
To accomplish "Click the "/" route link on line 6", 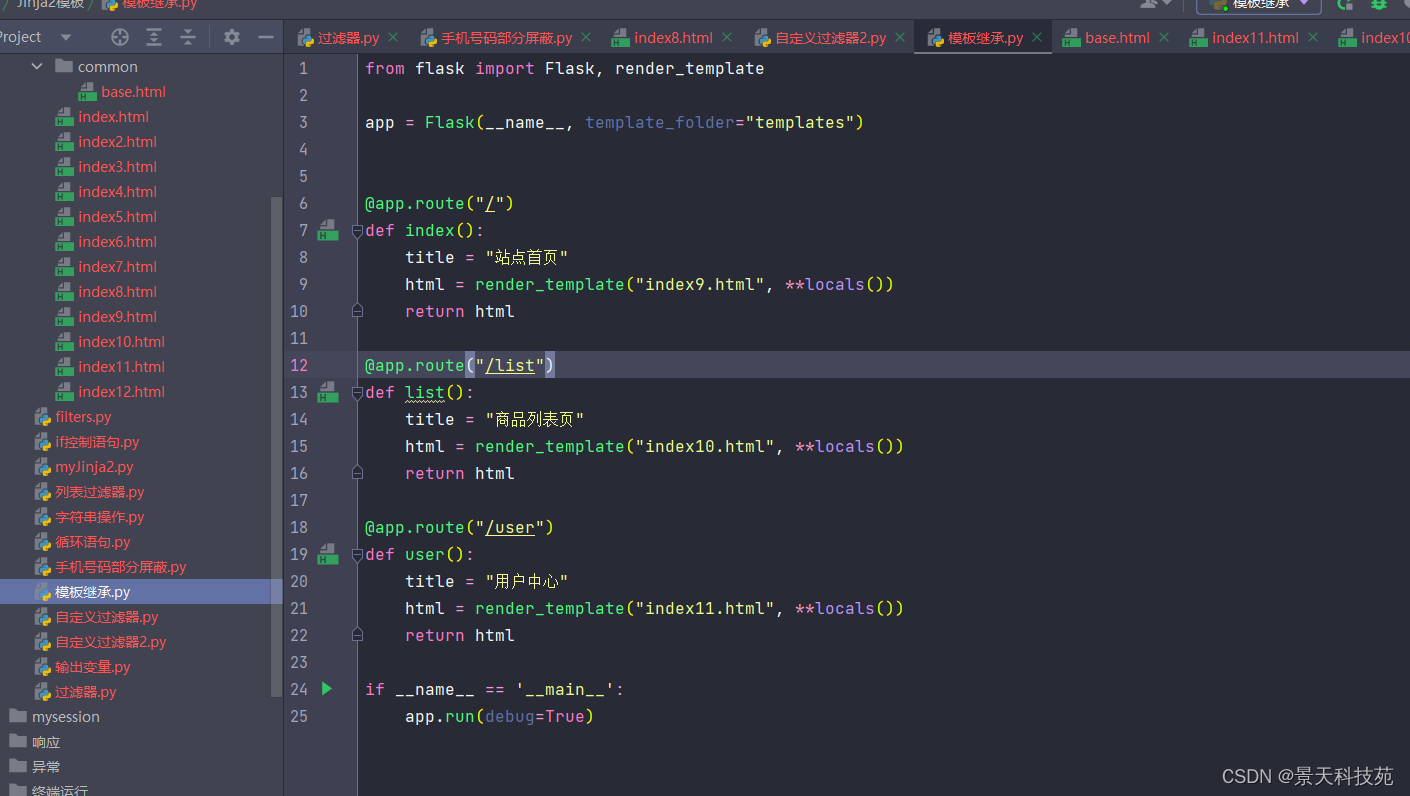I will pyautogui.click(x=490, y=203).
